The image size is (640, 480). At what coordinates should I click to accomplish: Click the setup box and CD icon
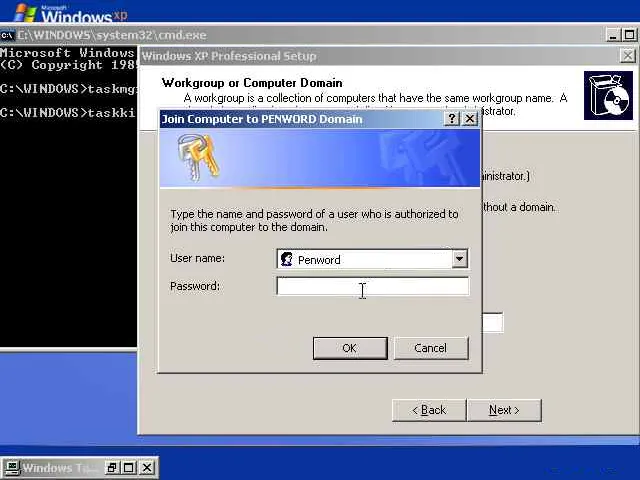coord(608,96)
